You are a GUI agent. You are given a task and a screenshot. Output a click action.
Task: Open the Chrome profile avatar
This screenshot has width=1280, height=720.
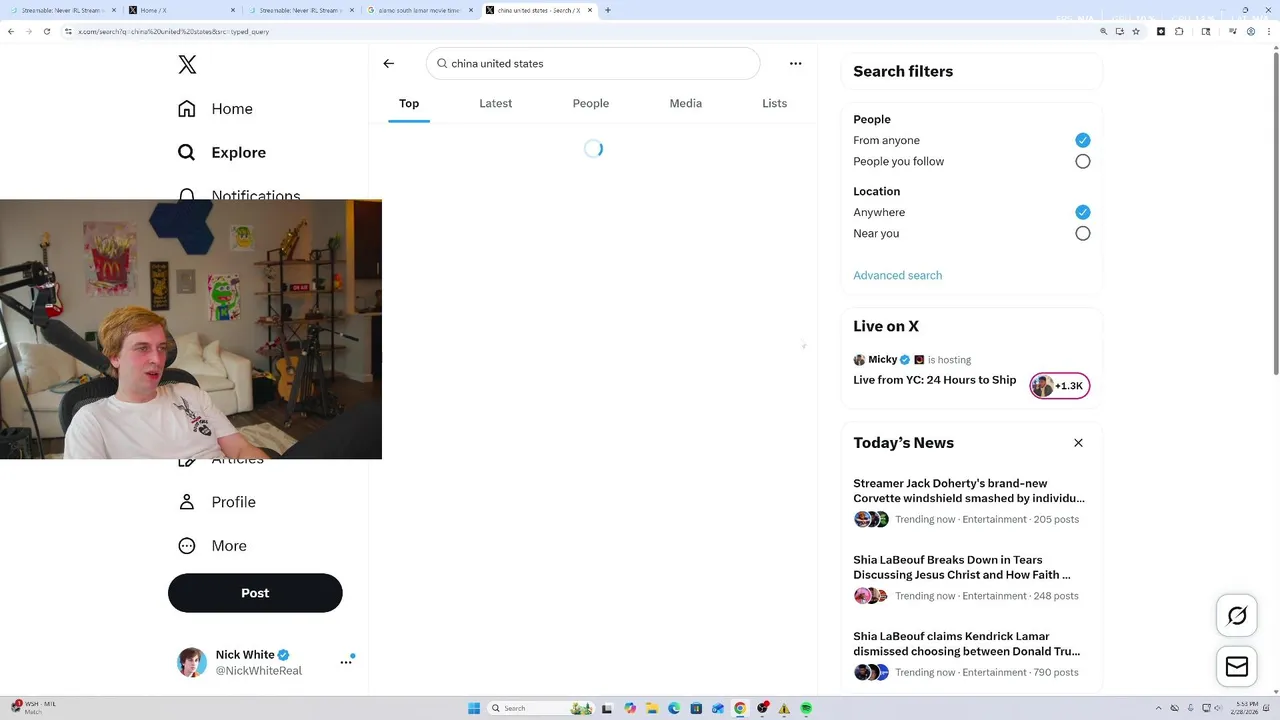[x=1251, y=31]
